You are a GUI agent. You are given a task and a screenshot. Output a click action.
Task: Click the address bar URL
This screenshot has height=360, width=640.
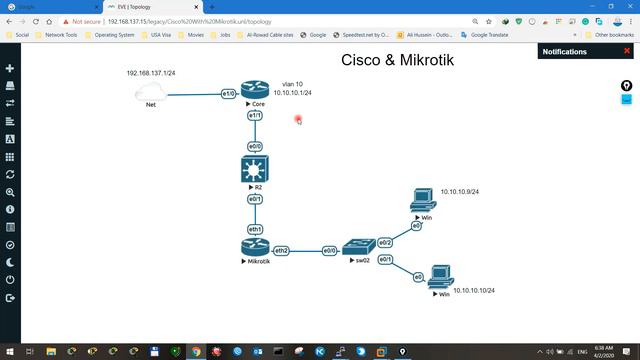click(189, 22)
